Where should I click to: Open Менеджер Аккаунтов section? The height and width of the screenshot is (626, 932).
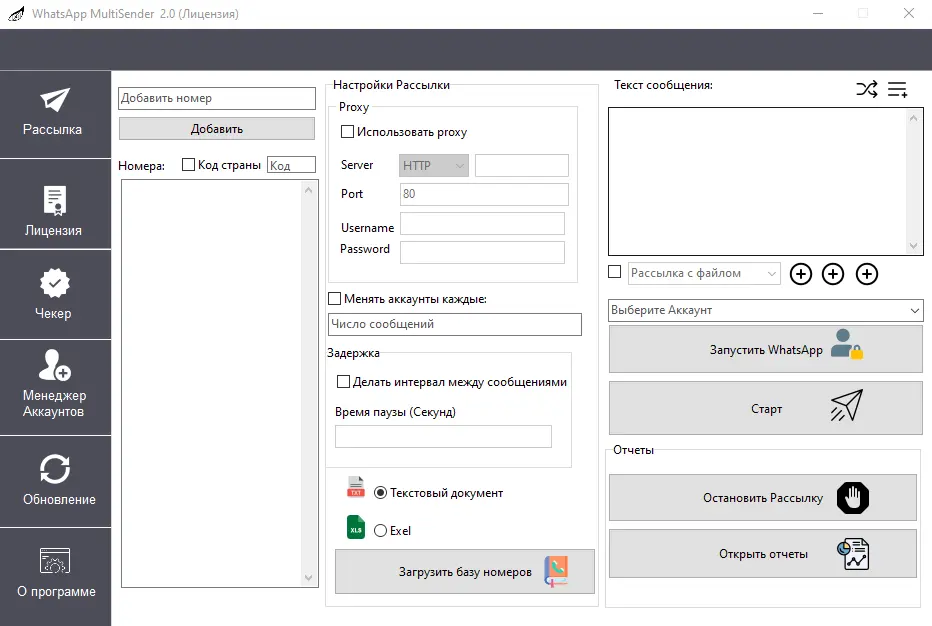(x=55, y=387)
